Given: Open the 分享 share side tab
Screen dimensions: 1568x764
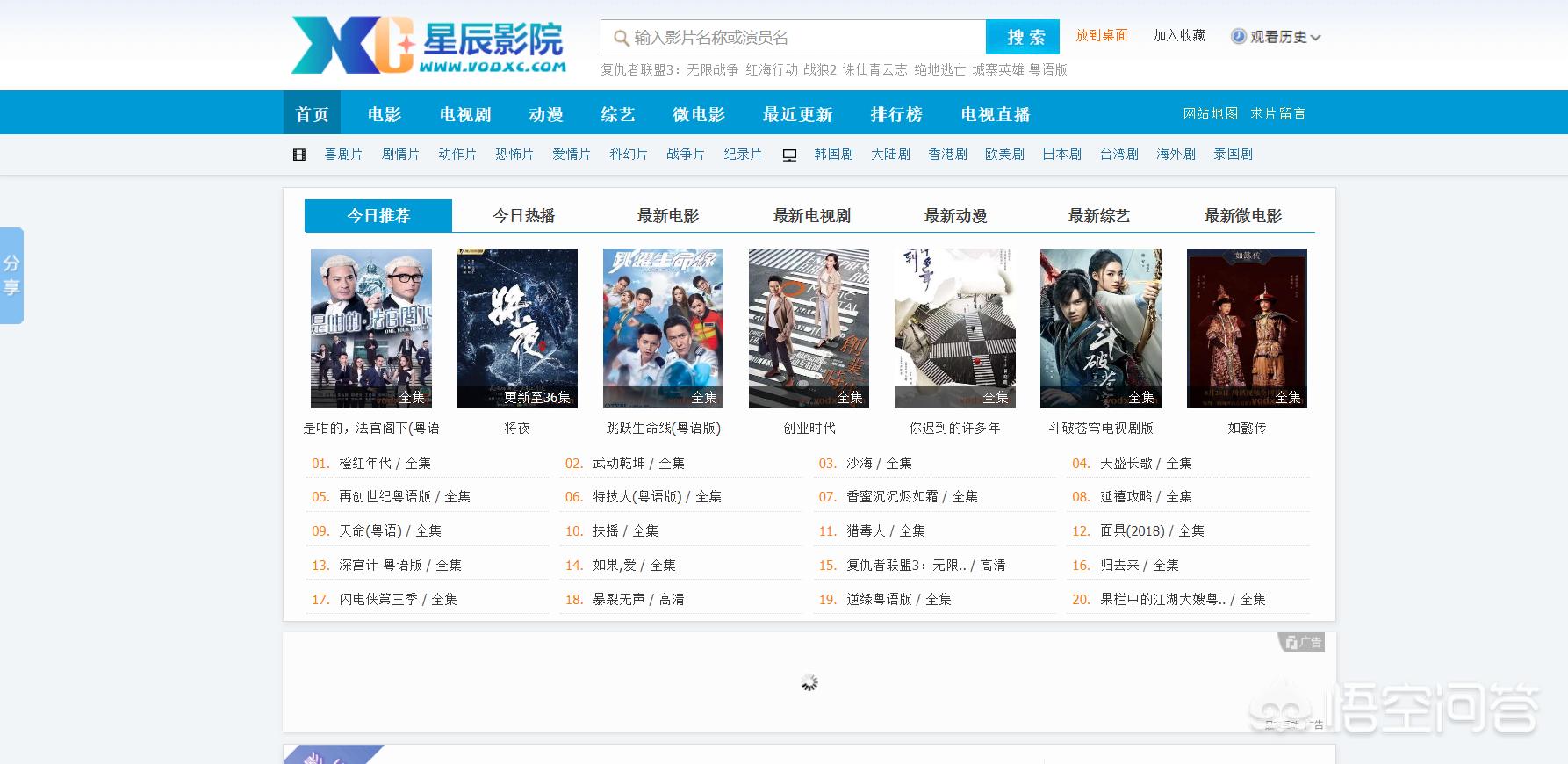Looking at the screenshot, I should (11, 276).
